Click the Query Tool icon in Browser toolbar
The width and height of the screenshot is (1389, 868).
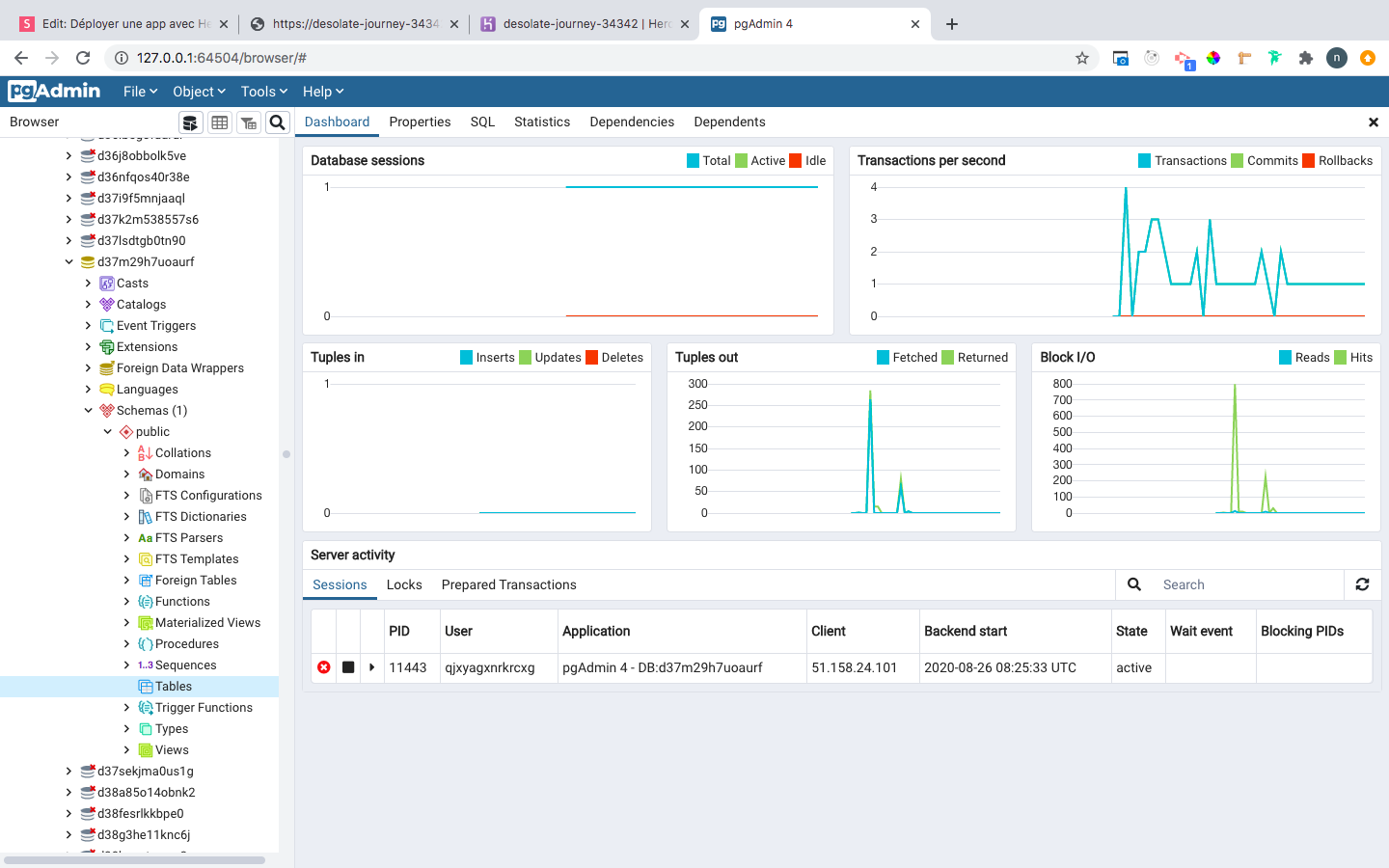(190, 122)
